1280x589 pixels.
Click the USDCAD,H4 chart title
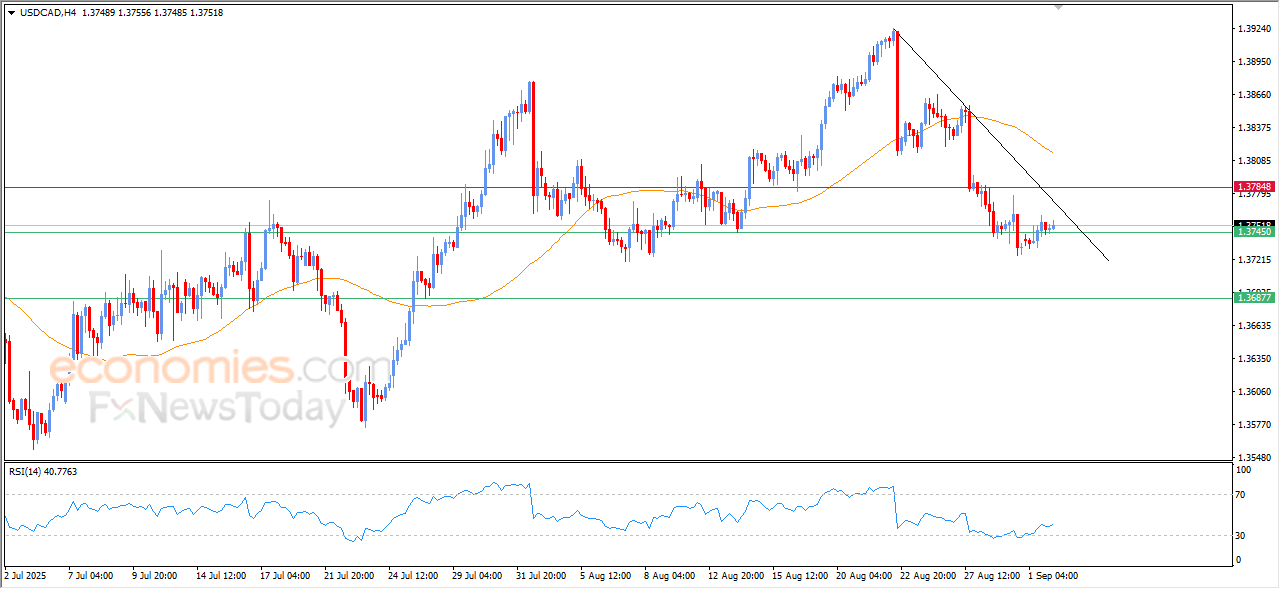(x=47, y=12)
